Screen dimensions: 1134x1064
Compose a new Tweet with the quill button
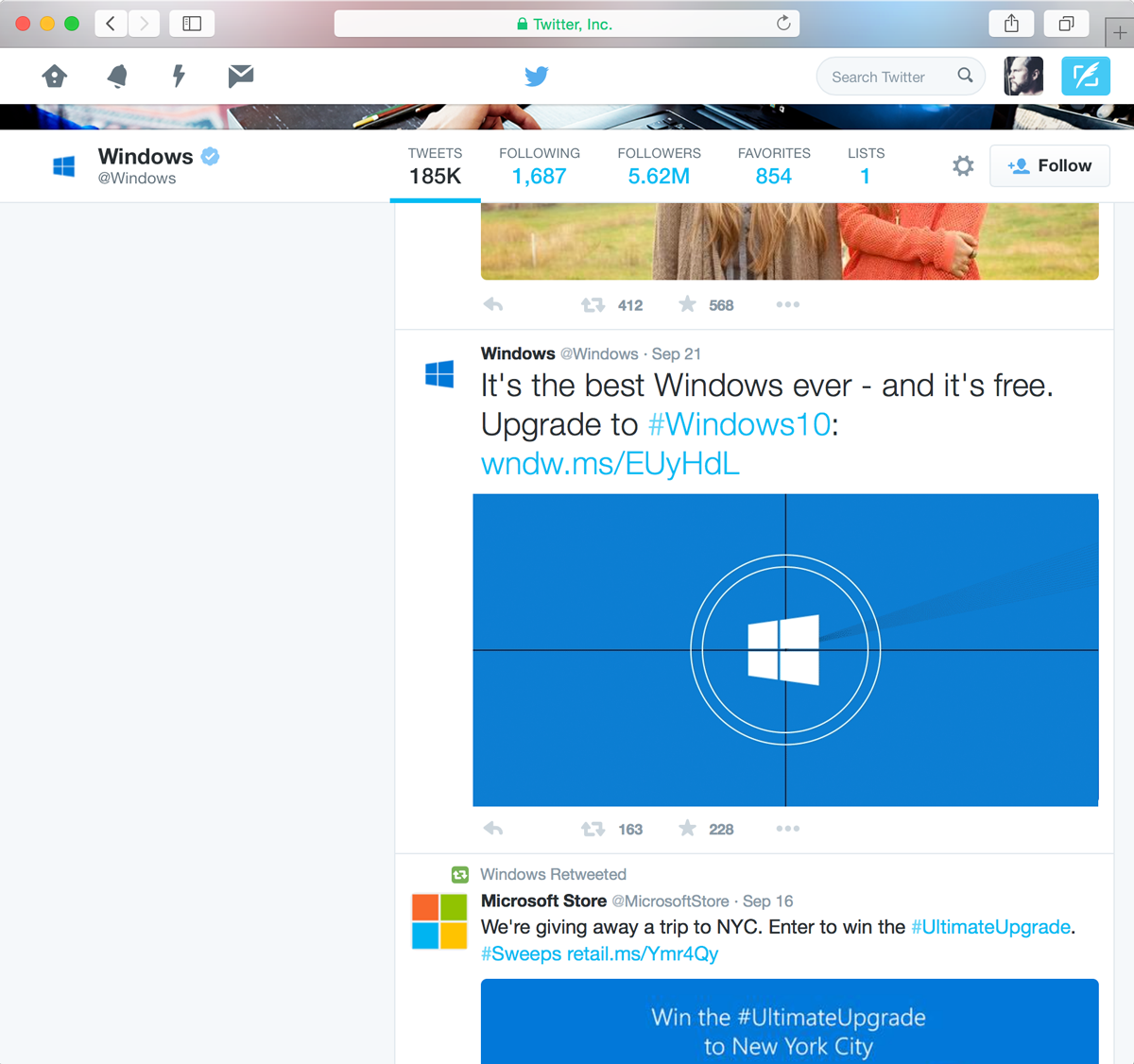(1086, 76)
